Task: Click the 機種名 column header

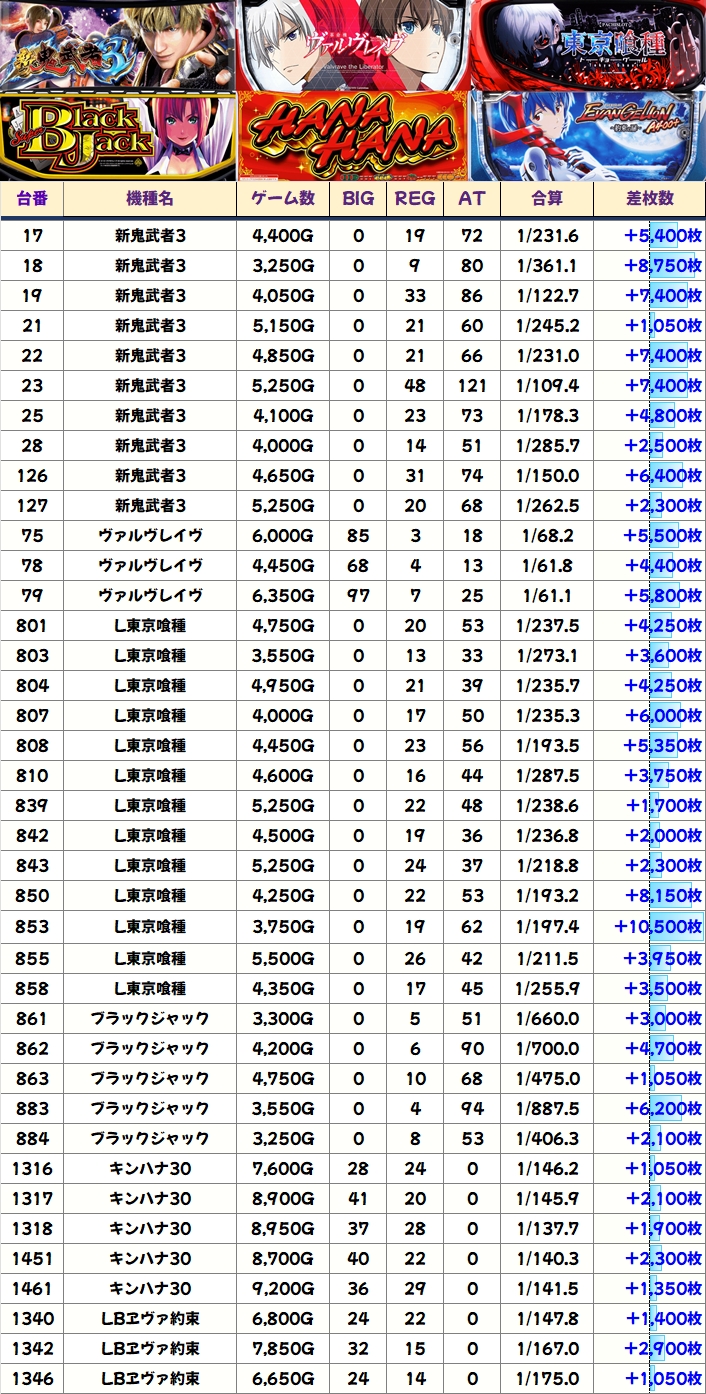Action: click(x=150, y=199)
